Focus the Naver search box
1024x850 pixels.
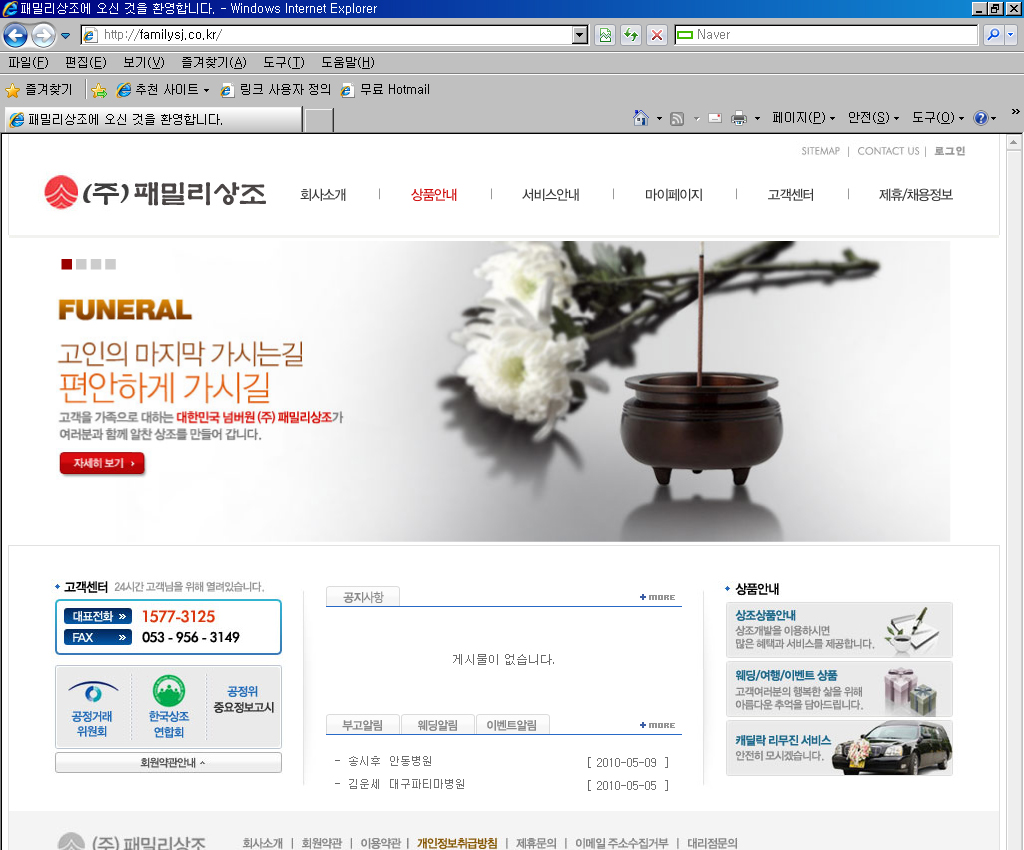point(826,35)
